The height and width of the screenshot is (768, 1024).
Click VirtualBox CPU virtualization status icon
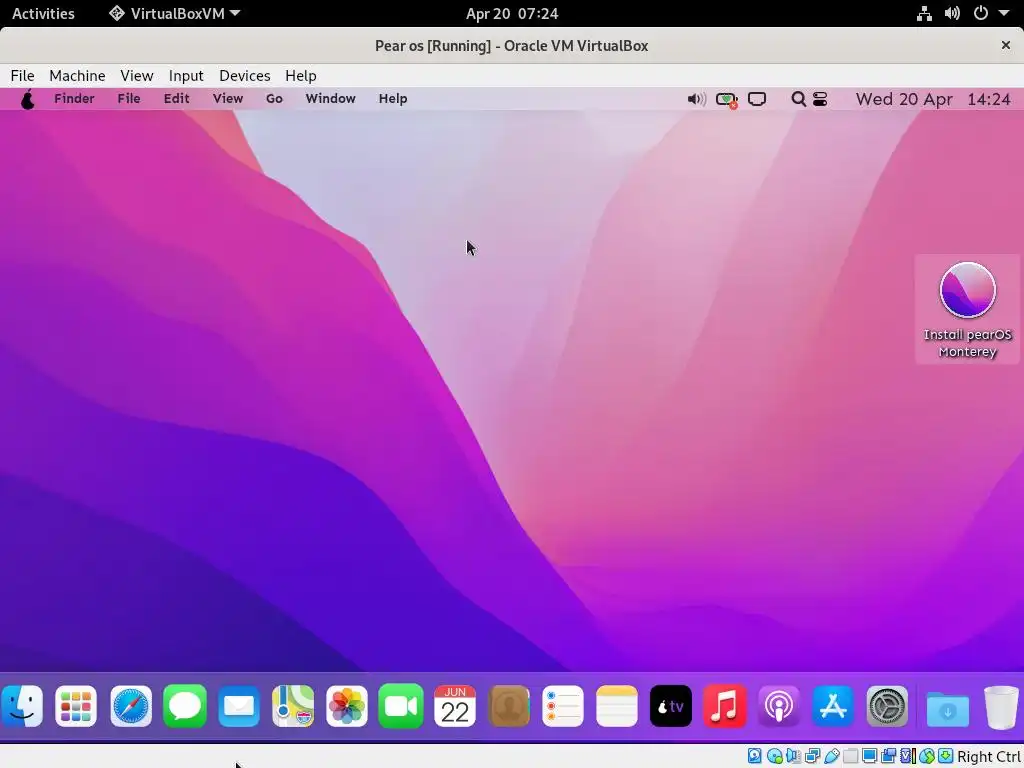click(x=908, y=756)
